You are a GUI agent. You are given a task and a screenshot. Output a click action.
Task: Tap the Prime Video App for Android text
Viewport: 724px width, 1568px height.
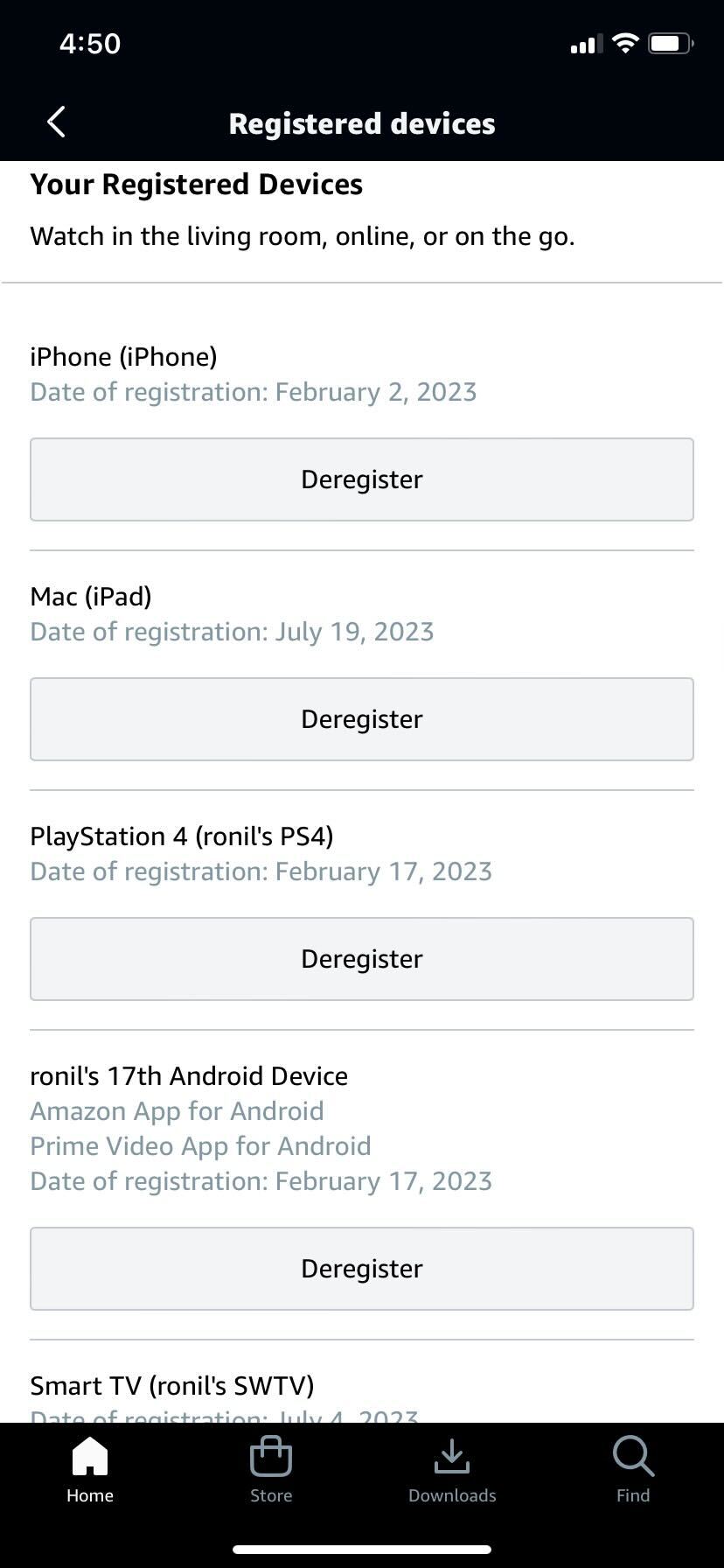point(200,1146)
